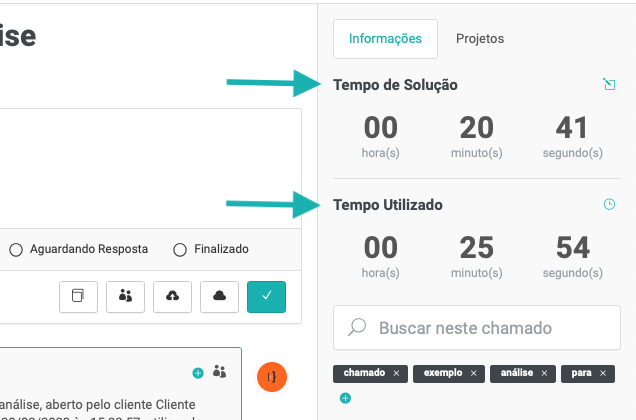636x420 pixels.
Task: Click the clock icon beside Tempo Utilizado
Action: 610,205
